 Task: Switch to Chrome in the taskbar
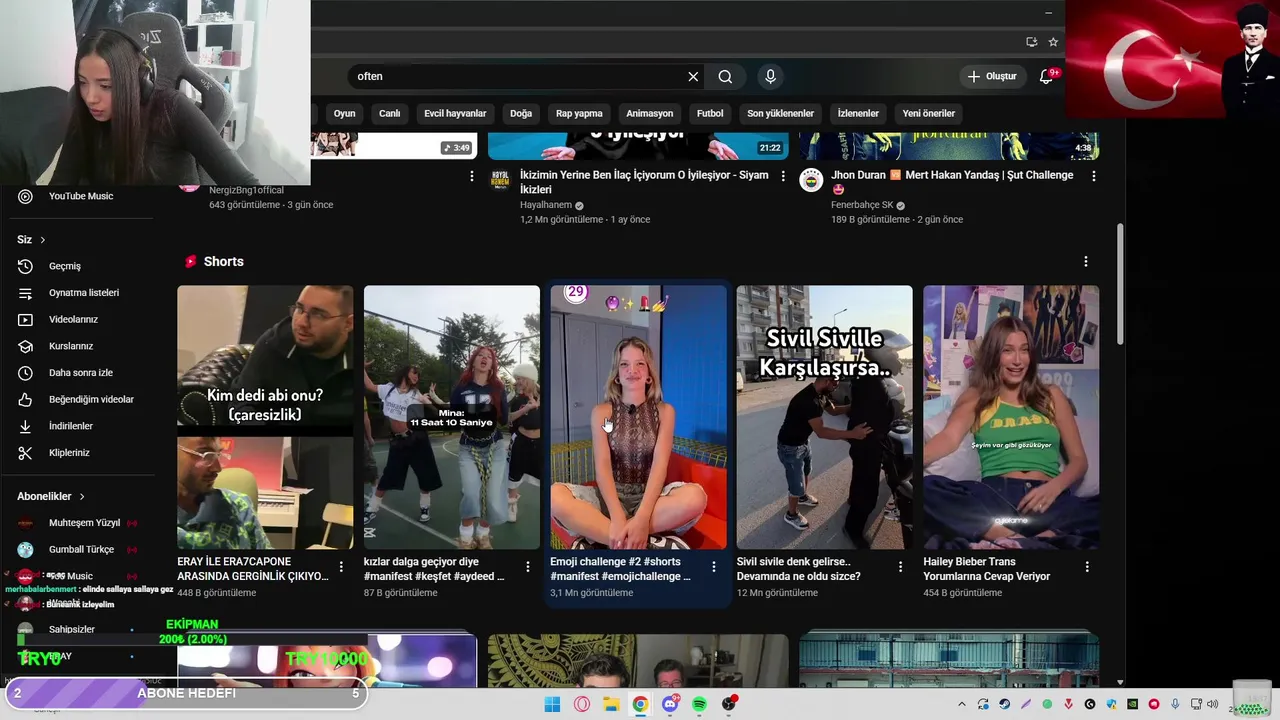tap(640, 704)
